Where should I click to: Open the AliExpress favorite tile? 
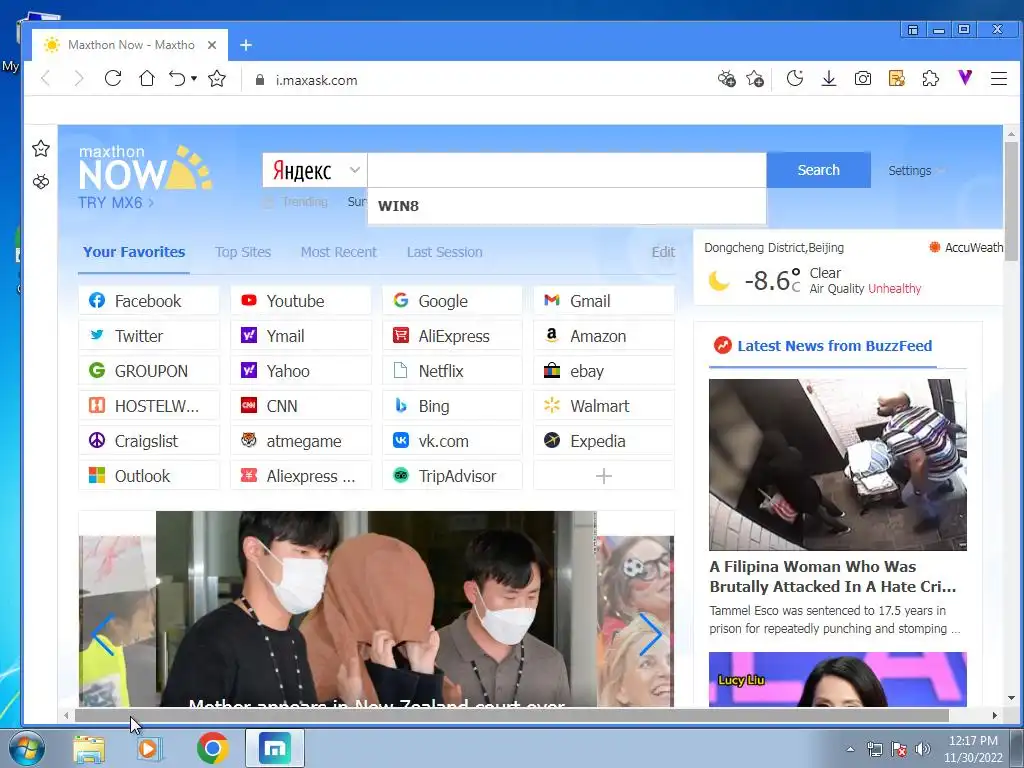pos(453,336)
